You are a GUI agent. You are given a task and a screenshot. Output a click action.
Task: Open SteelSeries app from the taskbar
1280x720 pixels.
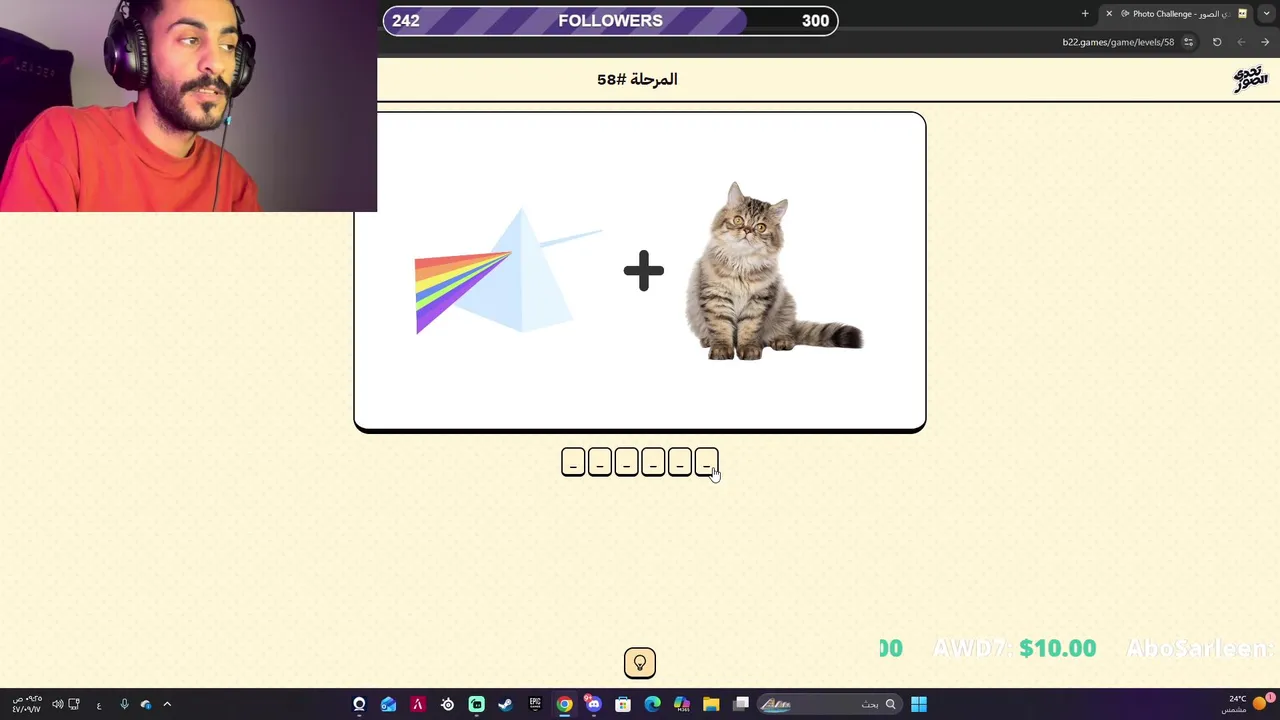click(447, 704)
